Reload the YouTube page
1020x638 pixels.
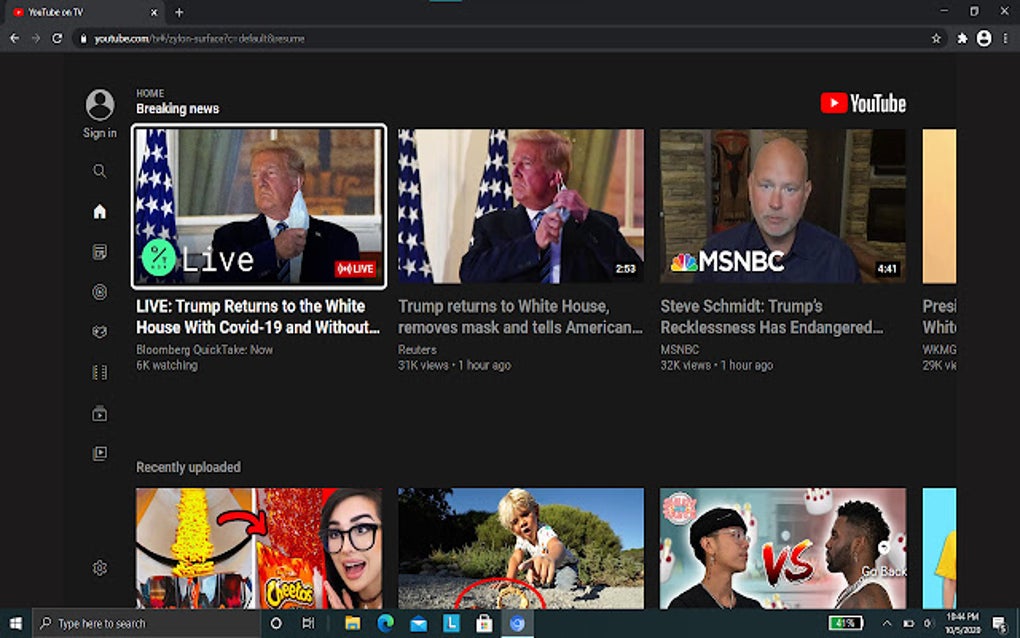click(x=57, y=38)
